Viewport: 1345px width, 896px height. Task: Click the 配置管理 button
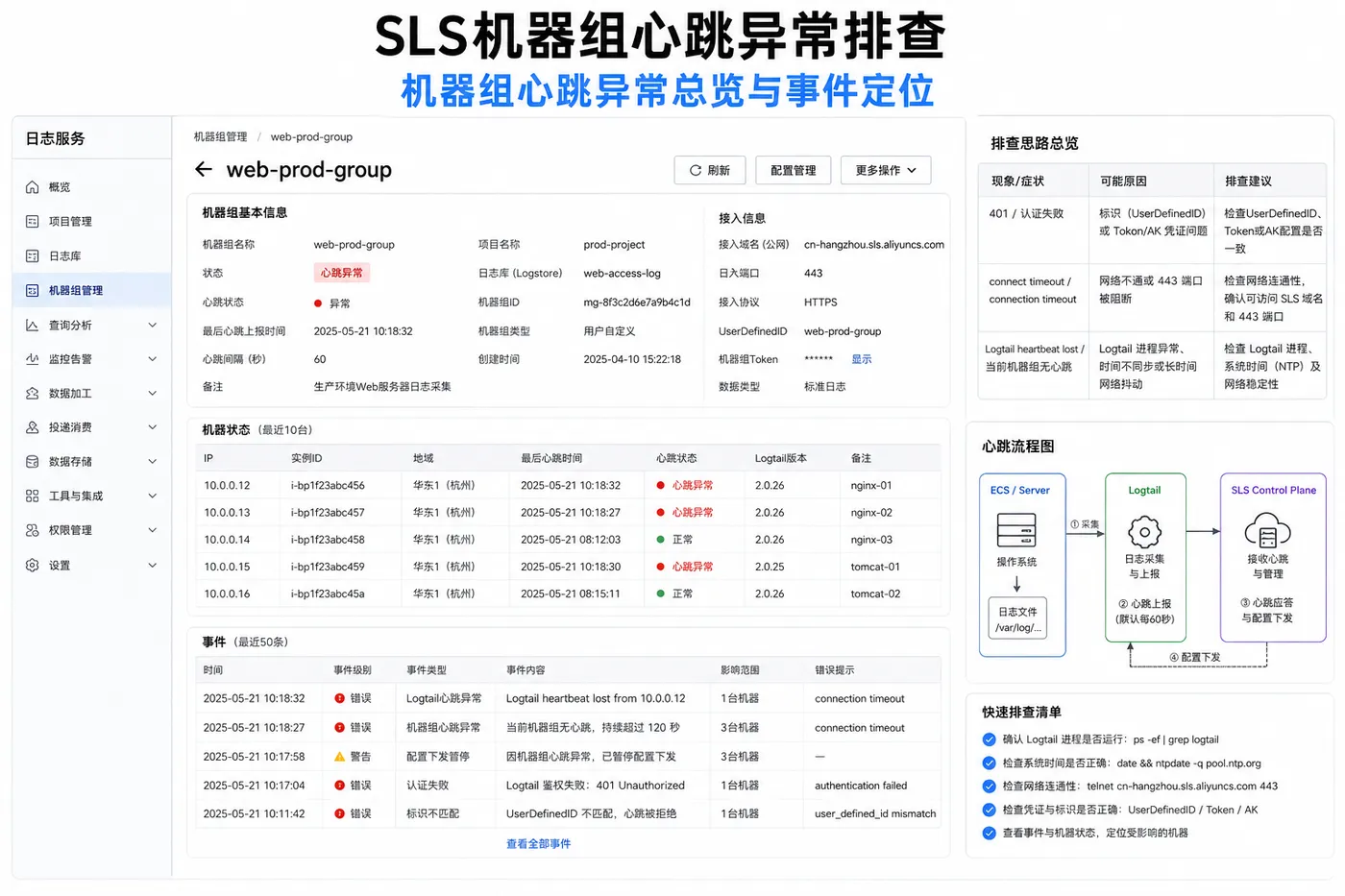click(x=793, y=170)
